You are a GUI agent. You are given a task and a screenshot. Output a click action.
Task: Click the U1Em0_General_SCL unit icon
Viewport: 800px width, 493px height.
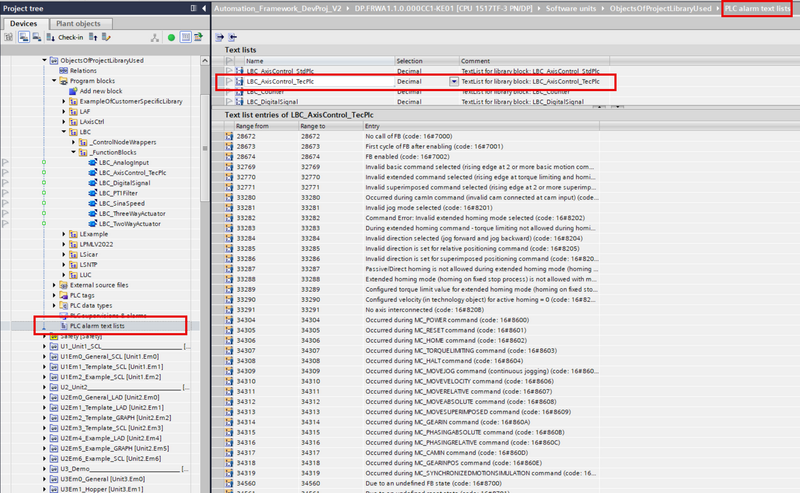coord(54,356)
